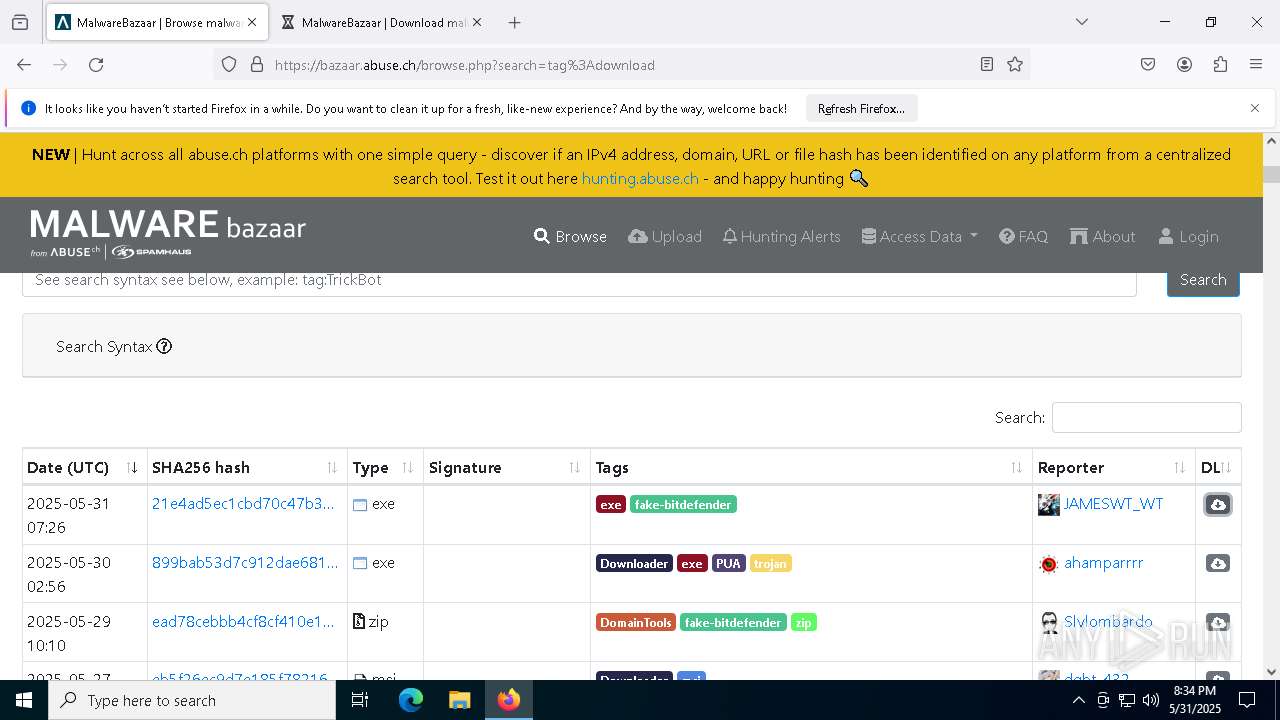Click the Downloader tag in ahamparrrr row
Viewport: 1280px width, 720px height.
click(x=634, y=564)
